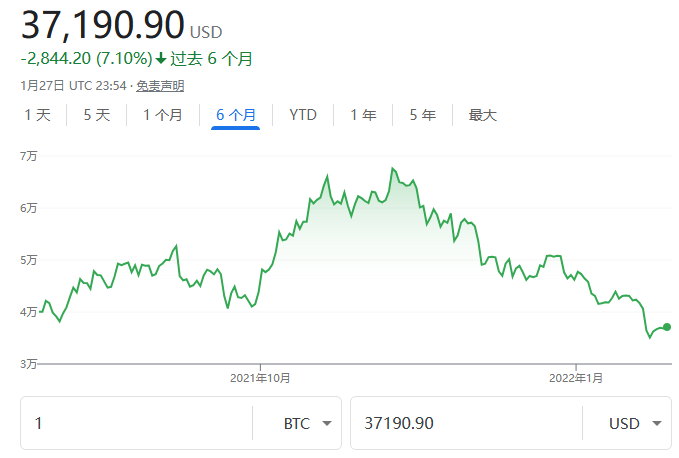Image resolution: width=679 pixels, height=458 pixels.
Task: Switch to the 5 年 range tab
Action: [423, 115]
